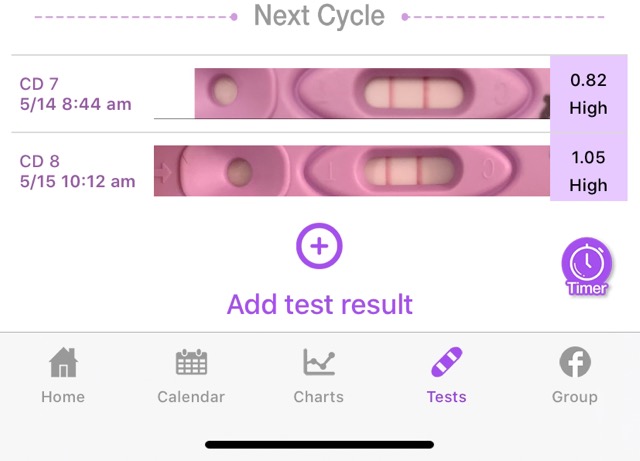Screen dimensions: 640x461
Task: Select the 1.05 High result box
Action: (588, 171)
